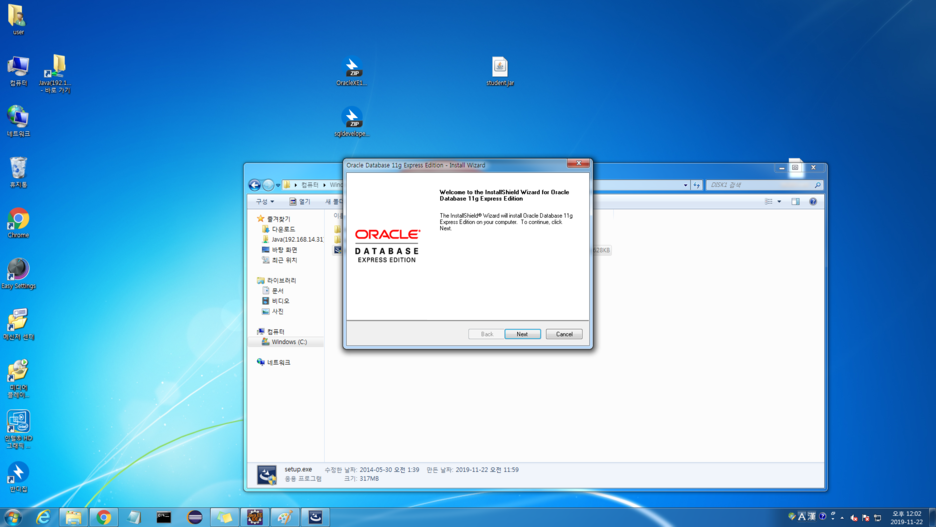Switch to Oracle installer taskbar button
Image resolution: width=936 pixels, height=527 pixels.
tap(315, 517)
